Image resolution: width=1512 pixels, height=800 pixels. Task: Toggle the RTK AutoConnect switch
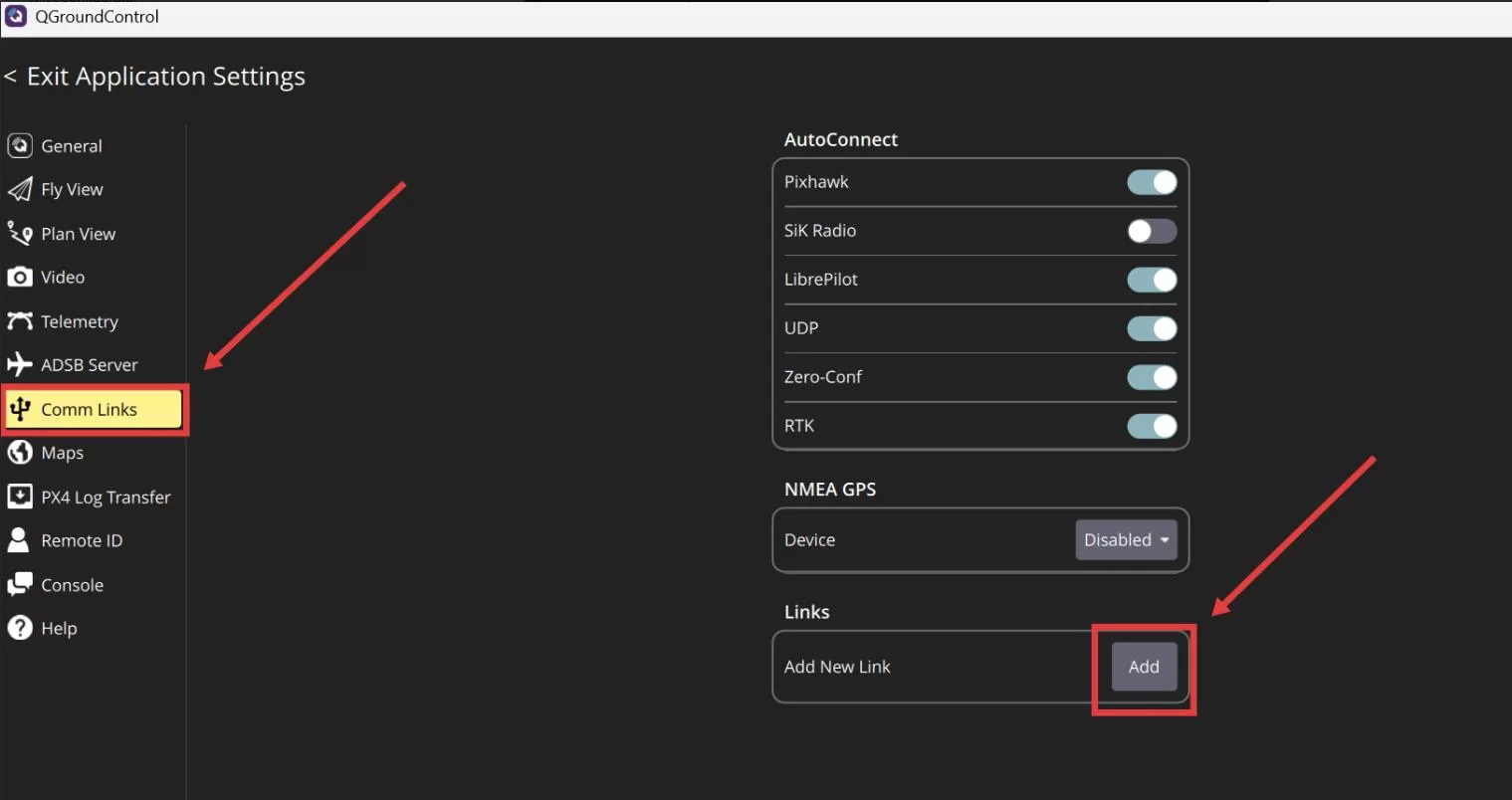[1152, 426]
